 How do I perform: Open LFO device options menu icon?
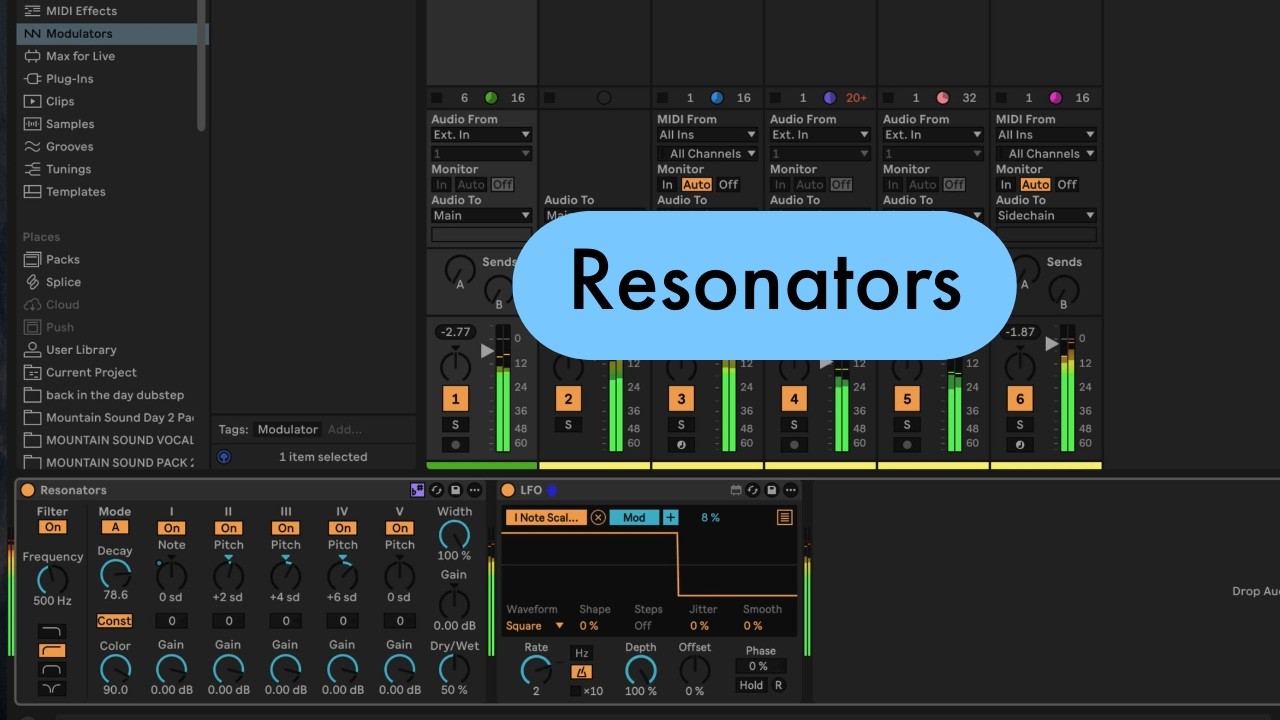pyautogui.click(x=790, y=490)
